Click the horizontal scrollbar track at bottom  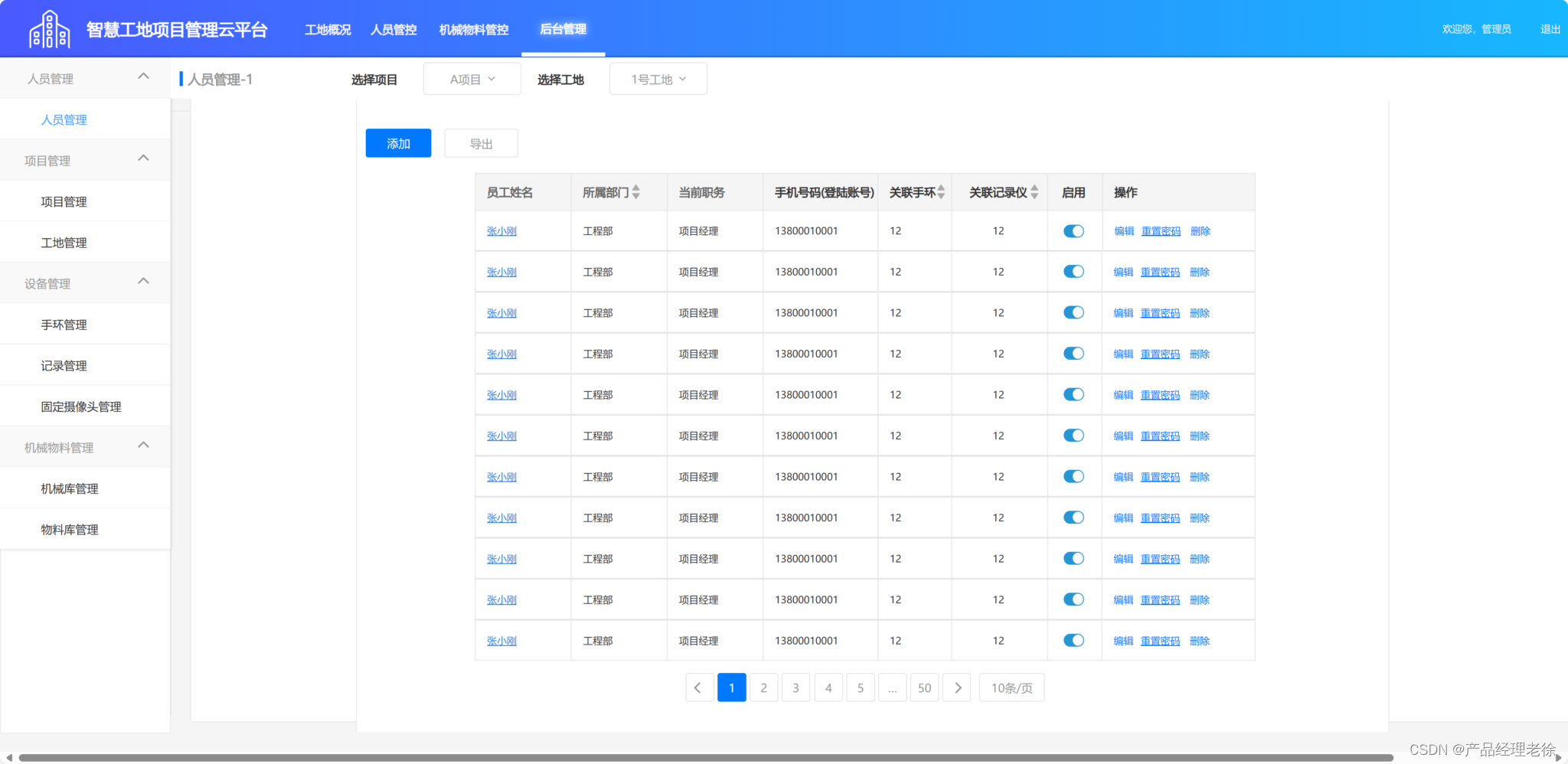[705, 758]
